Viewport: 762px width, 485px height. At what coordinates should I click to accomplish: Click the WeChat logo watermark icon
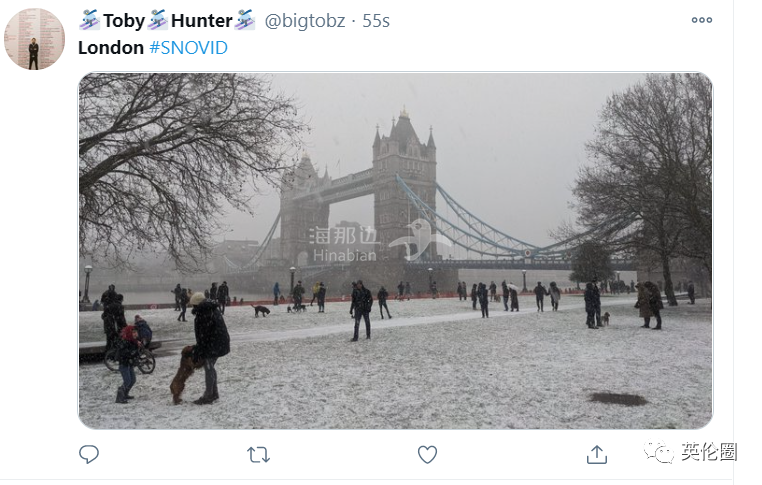tap(659, 452)
